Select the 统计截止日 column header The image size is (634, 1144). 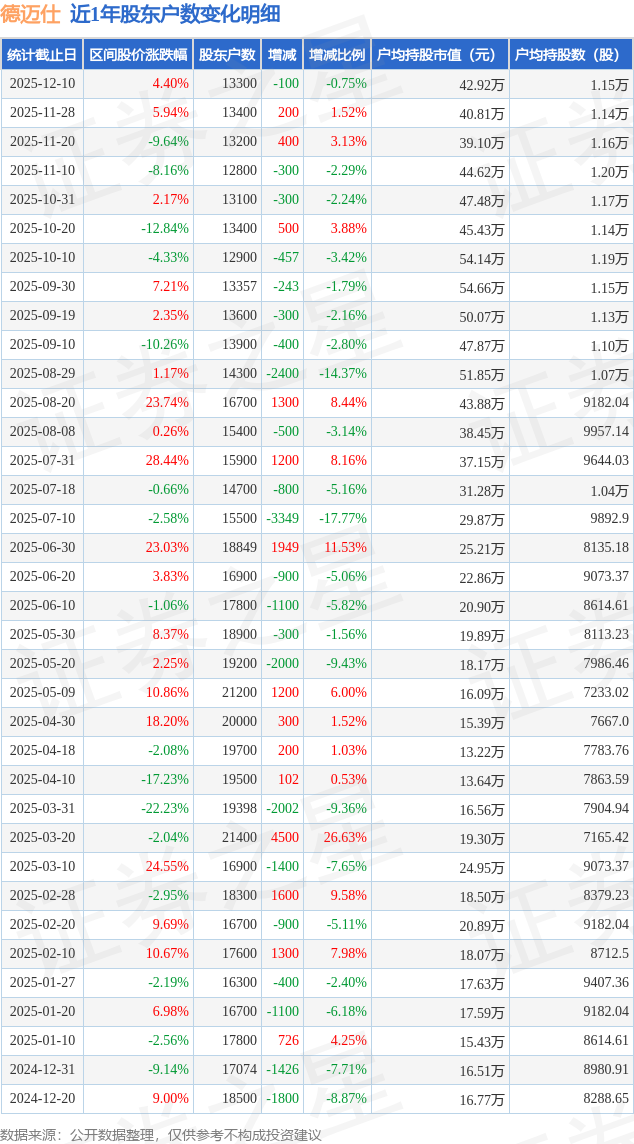click(41, 55)
